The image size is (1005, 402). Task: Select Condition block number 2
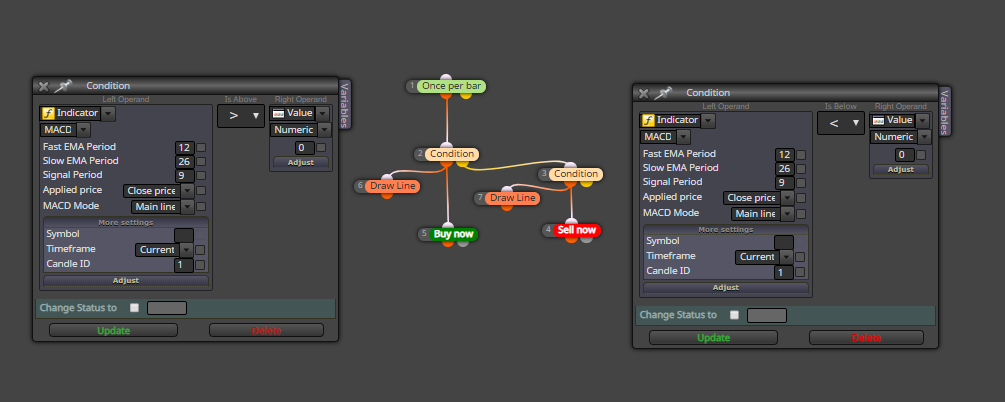pyautogui.click(x=452, y=154)
